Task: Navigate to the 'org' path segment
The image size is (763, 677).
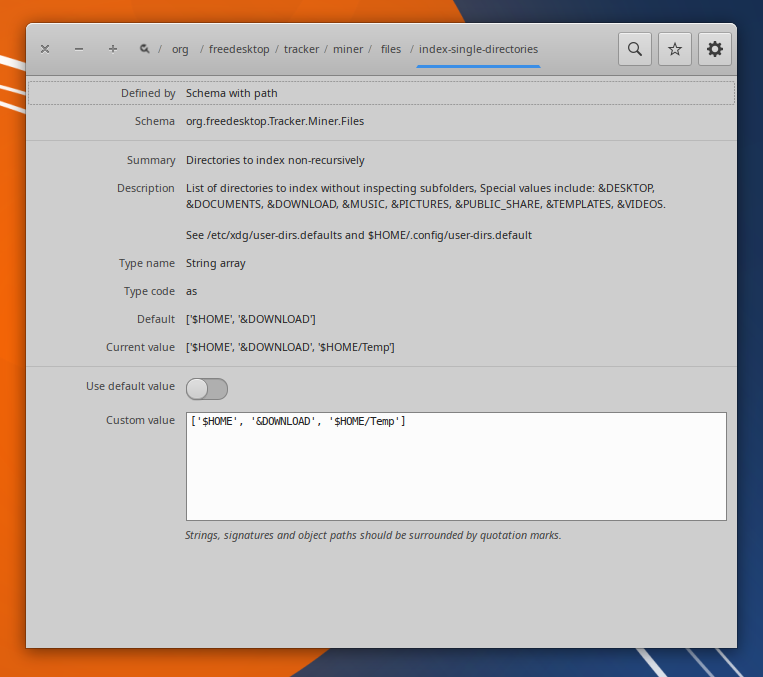Action: [x=180, y=49]
